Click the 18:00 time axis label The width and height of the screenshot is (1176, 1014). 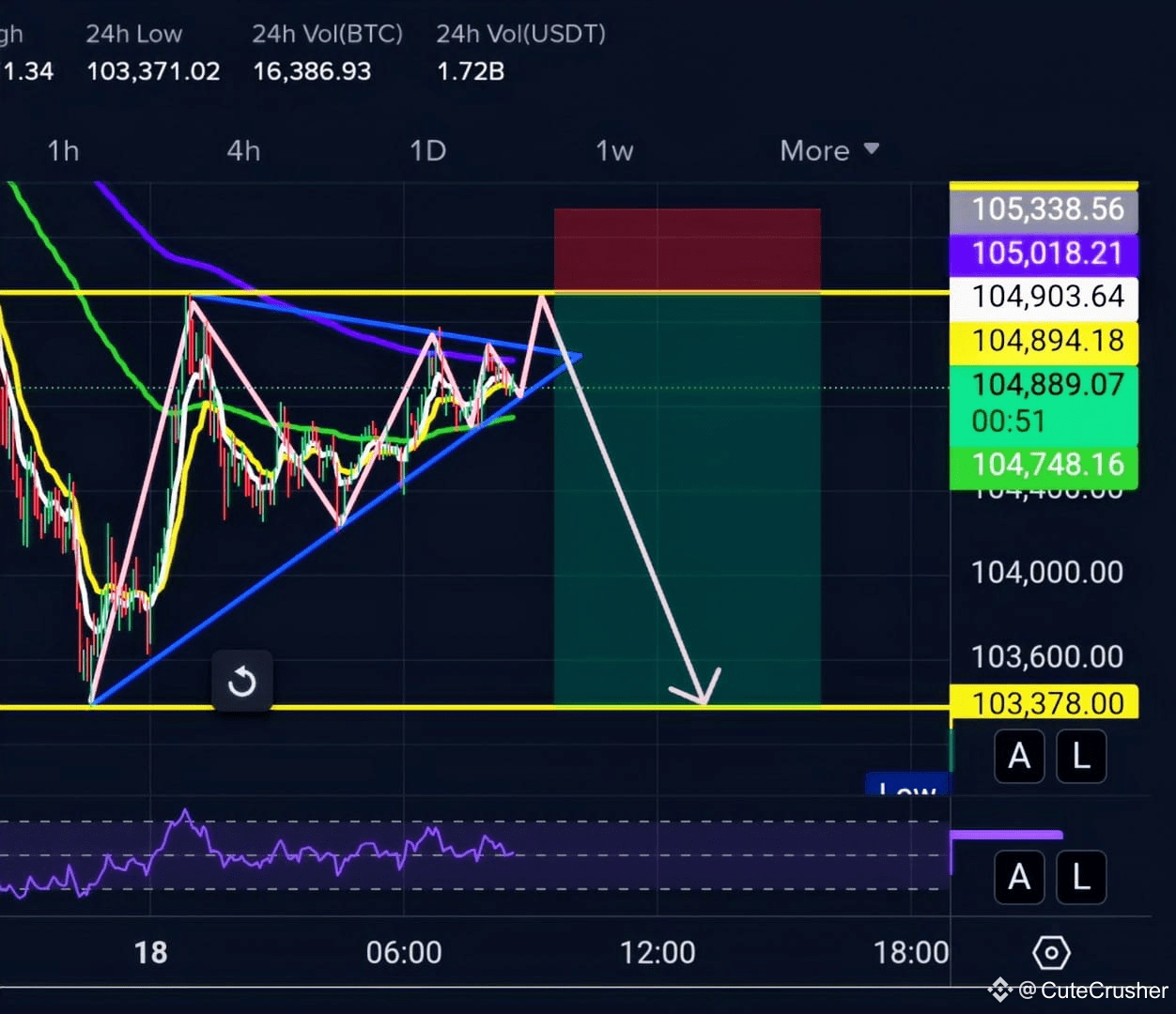pos(911,953)
